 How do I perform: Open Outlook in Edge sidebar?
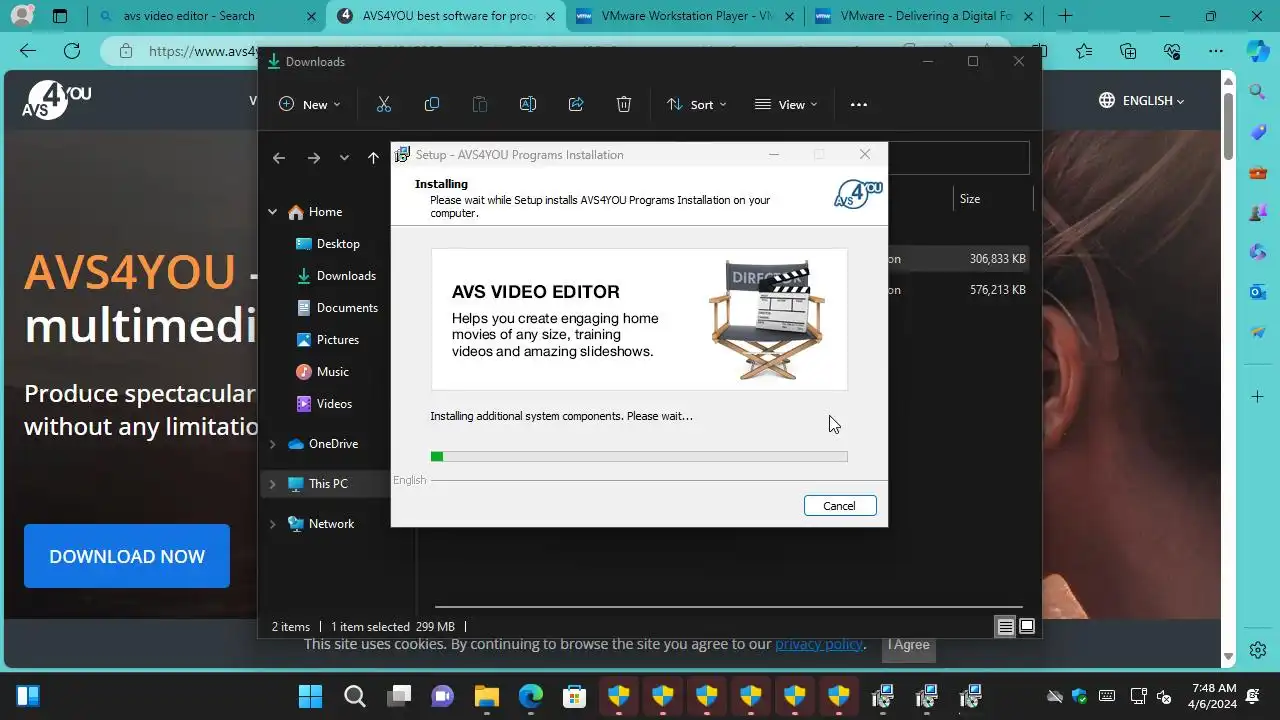(x=1258, y=292)
